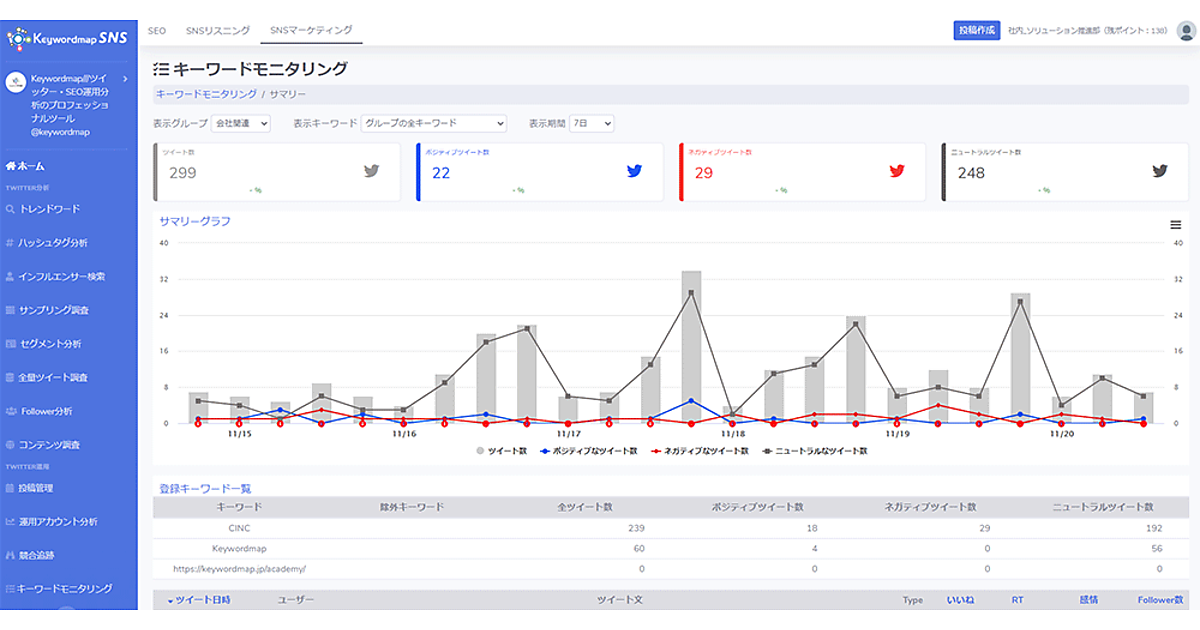
Task: Toggle ネガティブなツイート数 legend series
Action: (699, 451)
